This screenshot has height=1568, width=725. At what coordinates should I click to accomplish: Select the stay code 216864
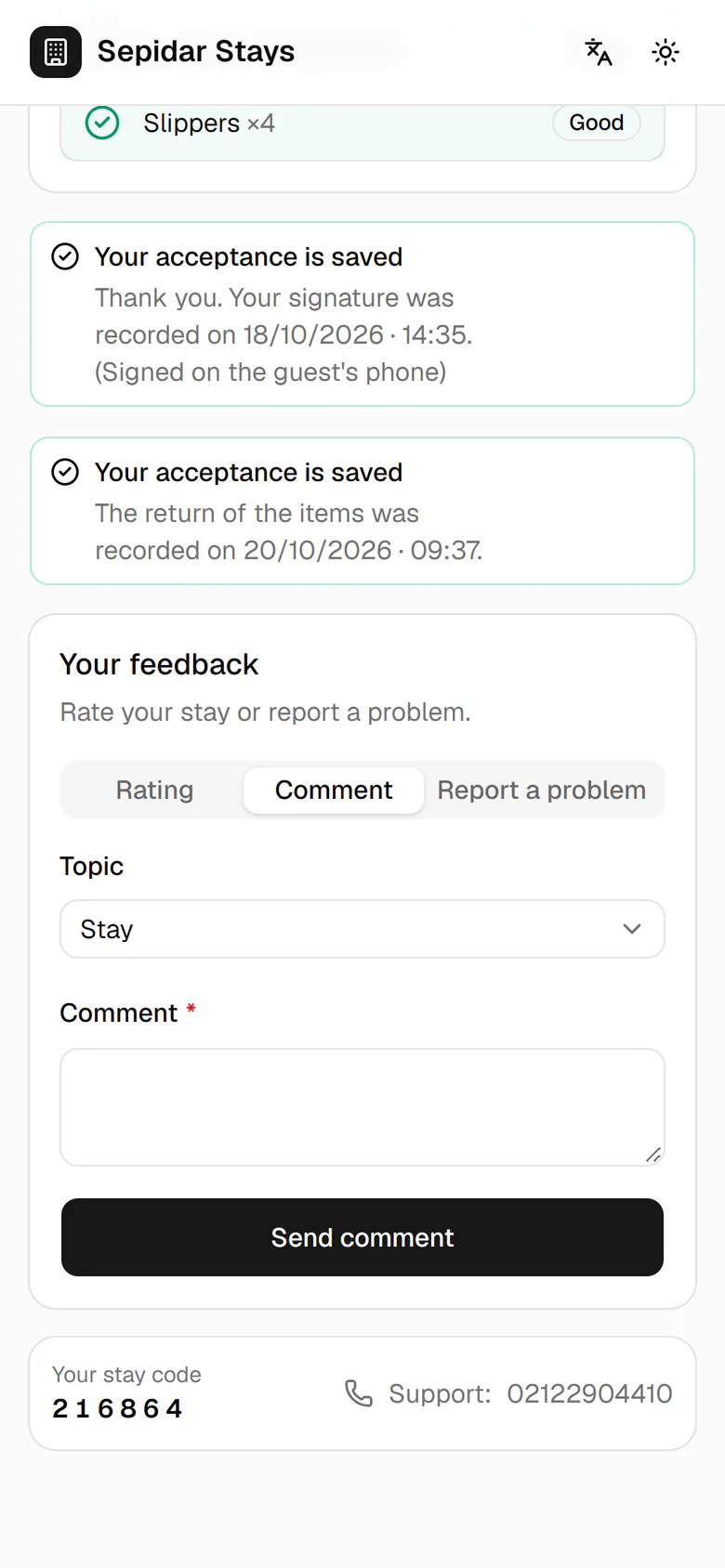click(x=117, y=1409)
